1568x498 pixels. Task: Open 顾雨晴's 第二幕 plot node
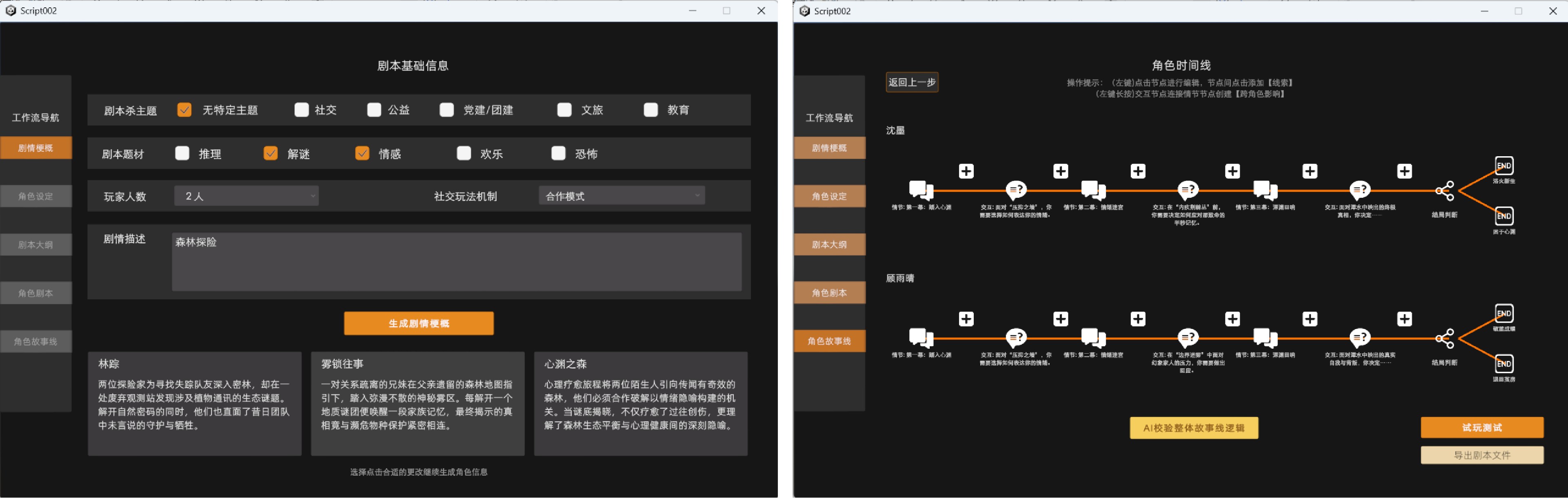tap(1093, 338)
